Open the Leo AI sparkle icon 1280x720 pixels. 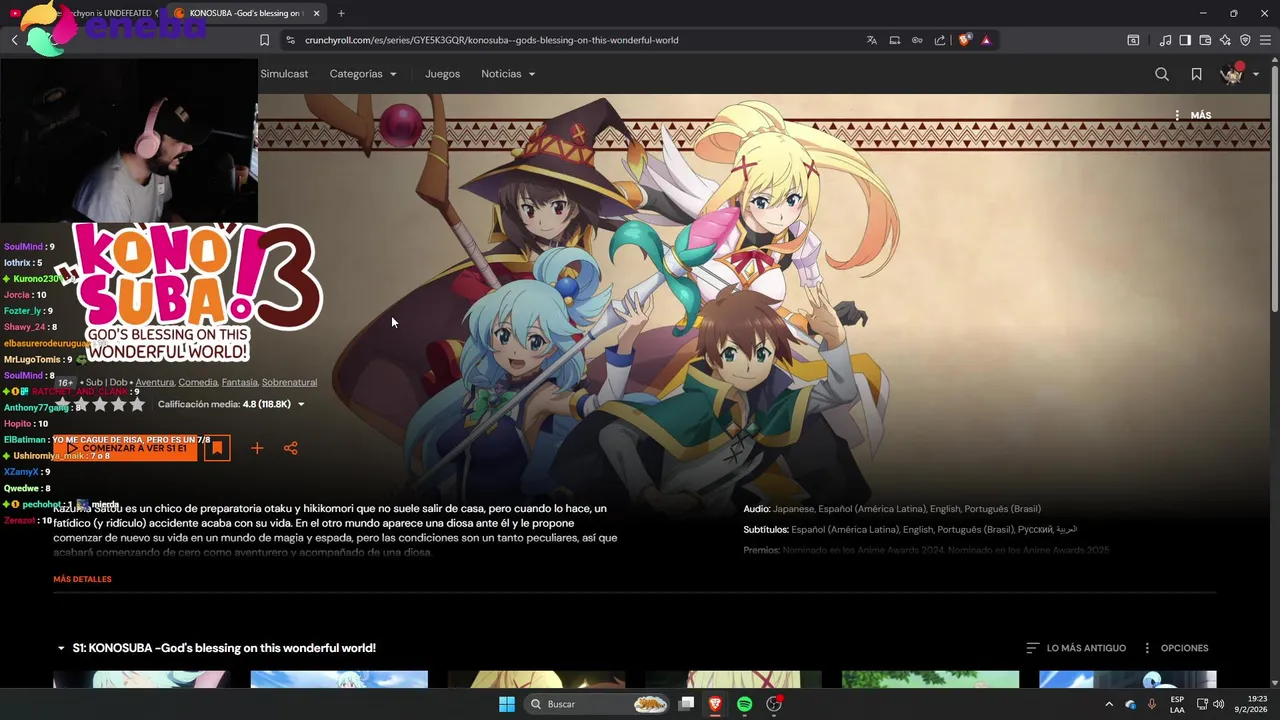[1225, 40]
